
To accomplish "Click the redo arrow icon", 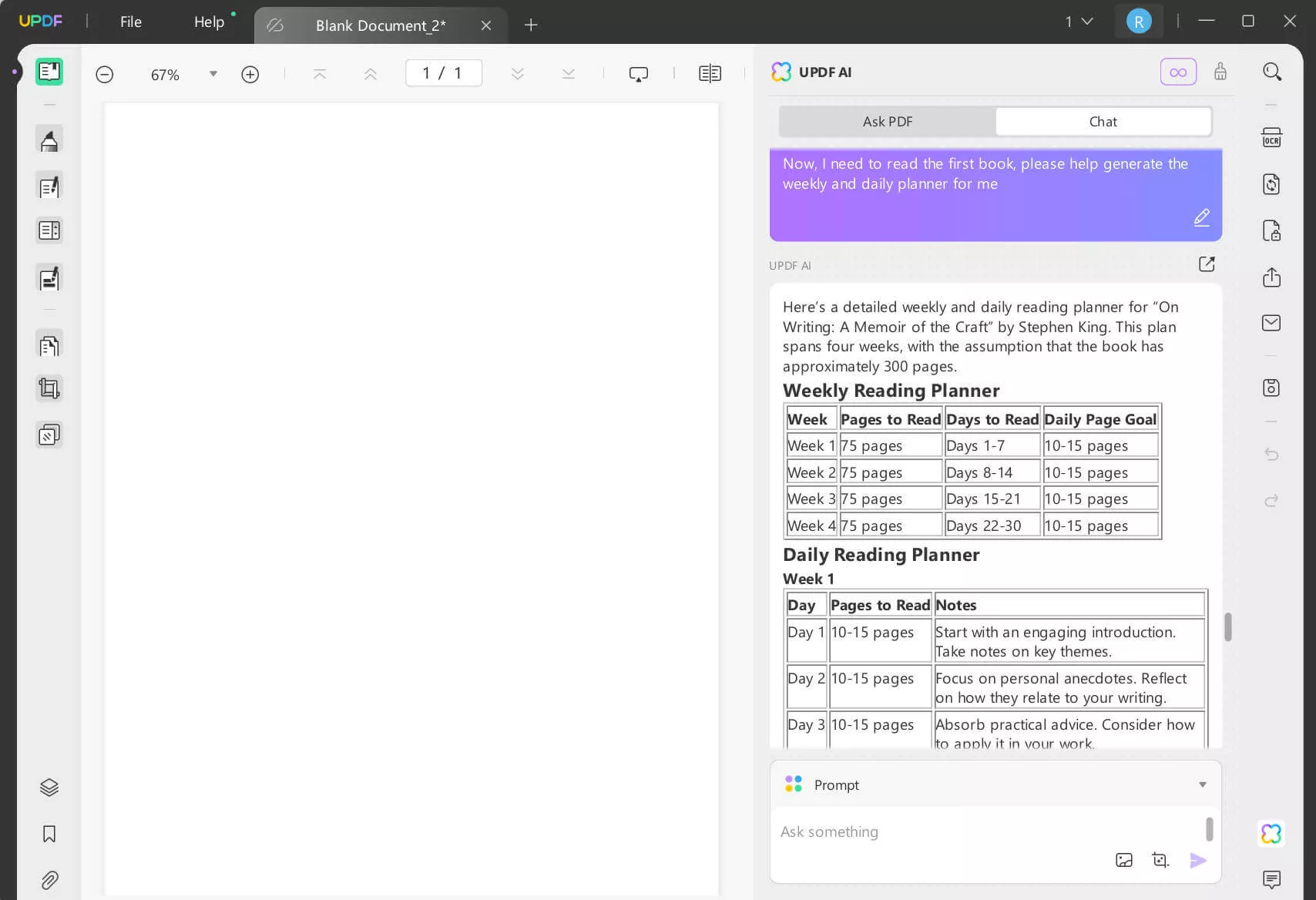I will [x=1271, y=500].
